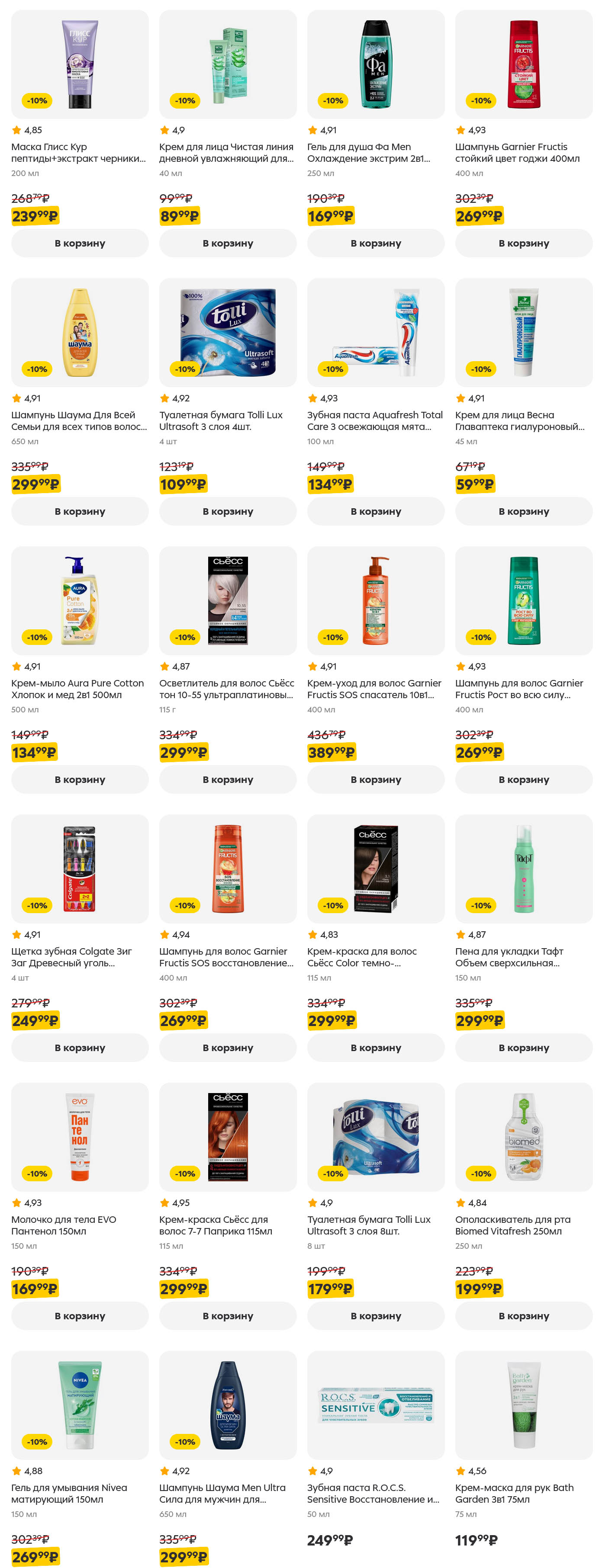
Task: Open Garnier Fructis стойкий цвет годжи title
Action: [517, 153]
